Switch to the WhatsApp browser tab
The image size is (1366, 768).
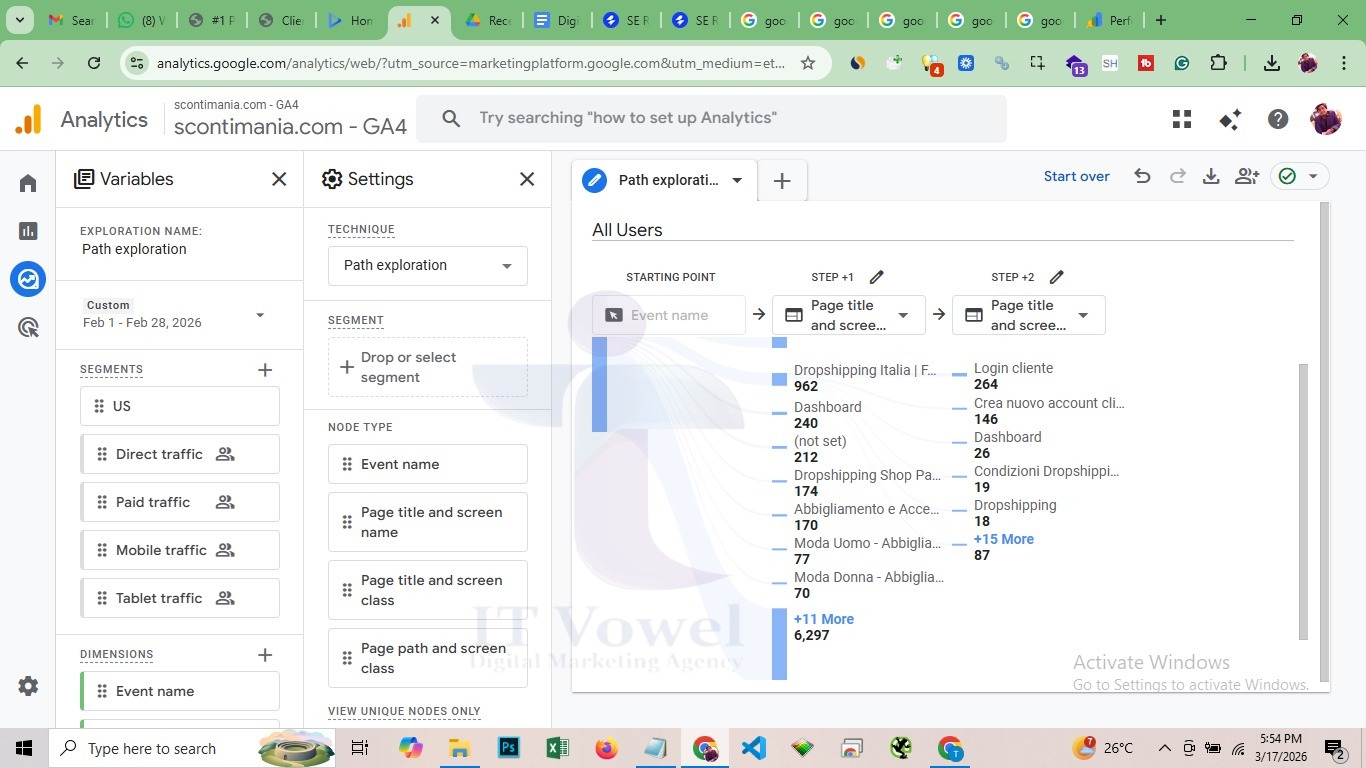140,20
